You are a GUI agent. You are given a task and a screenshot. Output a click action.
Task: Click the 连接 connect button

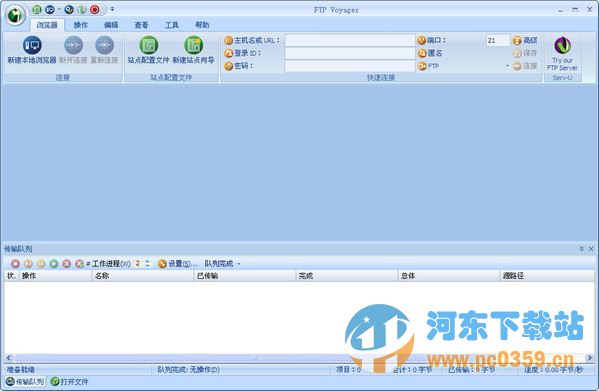pyautogui.click(x=525, y=66)
